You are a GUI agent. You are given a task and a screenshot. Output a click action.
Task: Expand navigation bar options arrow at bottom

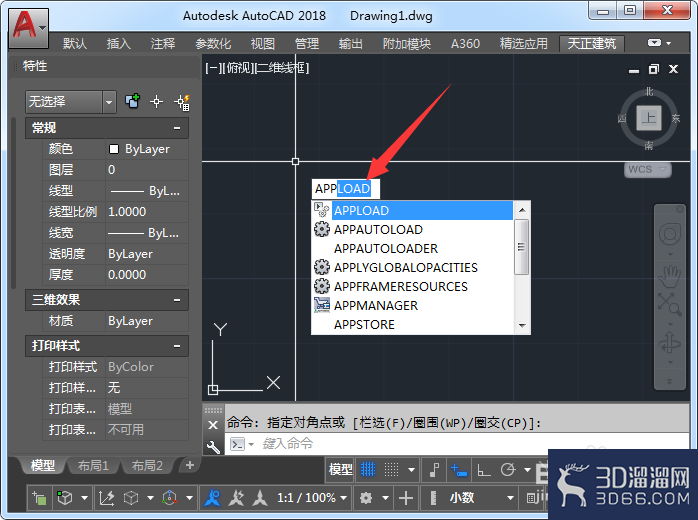point(670,382)
